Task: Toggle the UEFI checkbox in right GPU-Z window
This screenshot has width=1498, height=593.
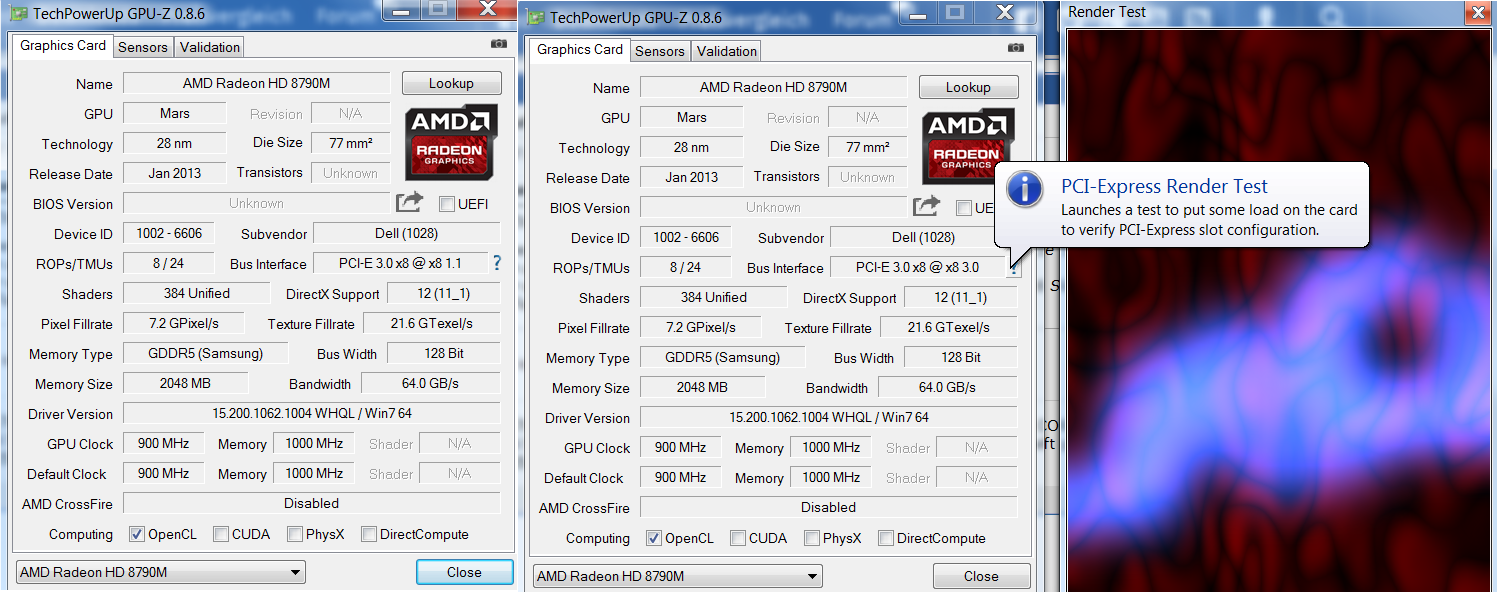Action: point(964,208)
